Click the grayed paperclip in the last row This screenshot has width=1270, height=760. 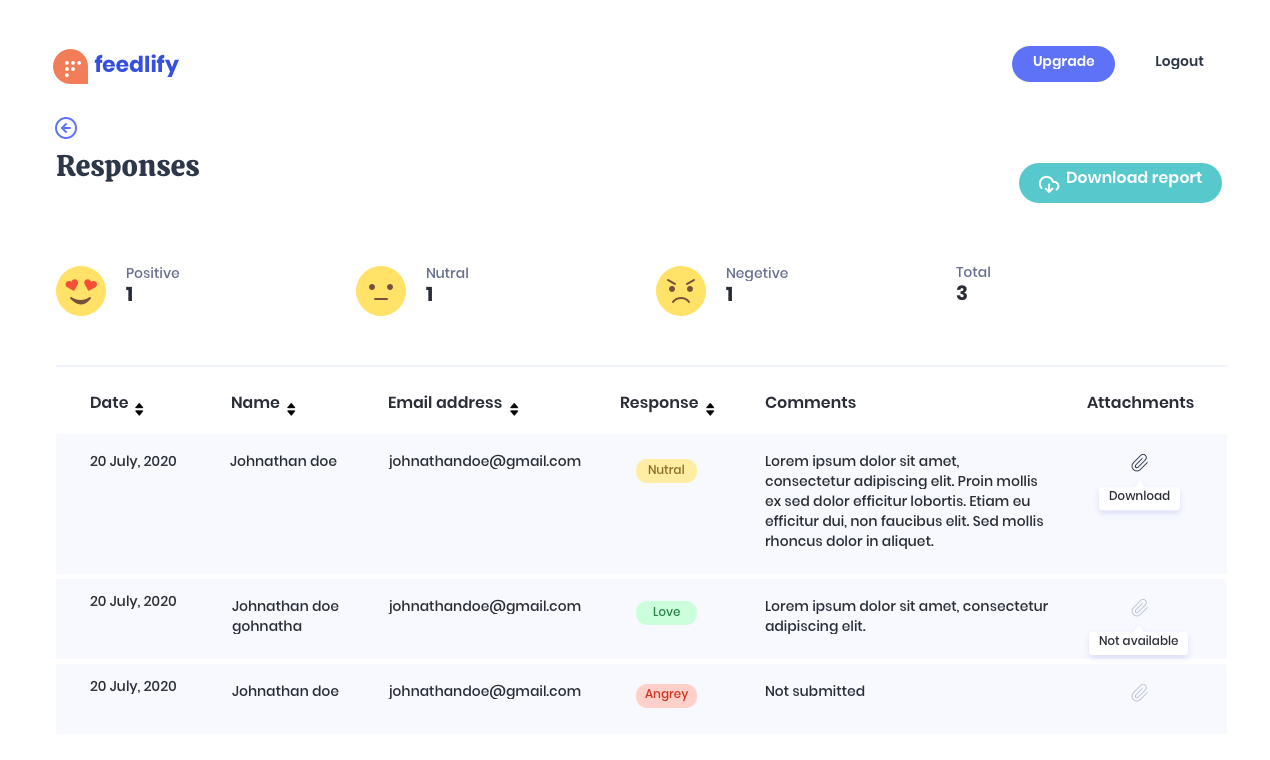point(1139,691)
